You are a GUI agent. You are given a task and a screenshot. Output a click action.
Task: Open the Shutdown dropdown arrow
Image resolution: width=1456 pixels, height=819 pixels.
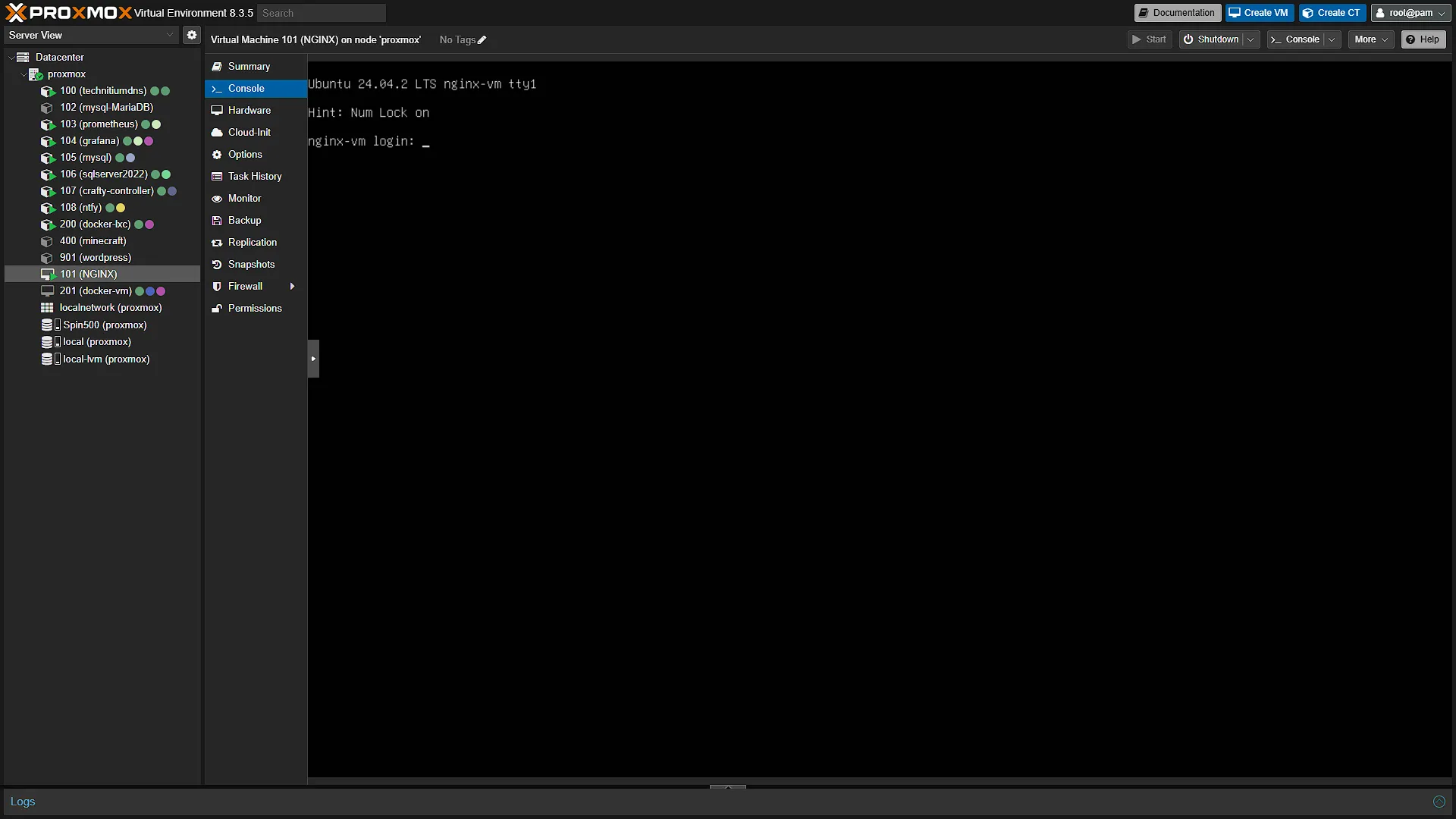(1250, 39)
